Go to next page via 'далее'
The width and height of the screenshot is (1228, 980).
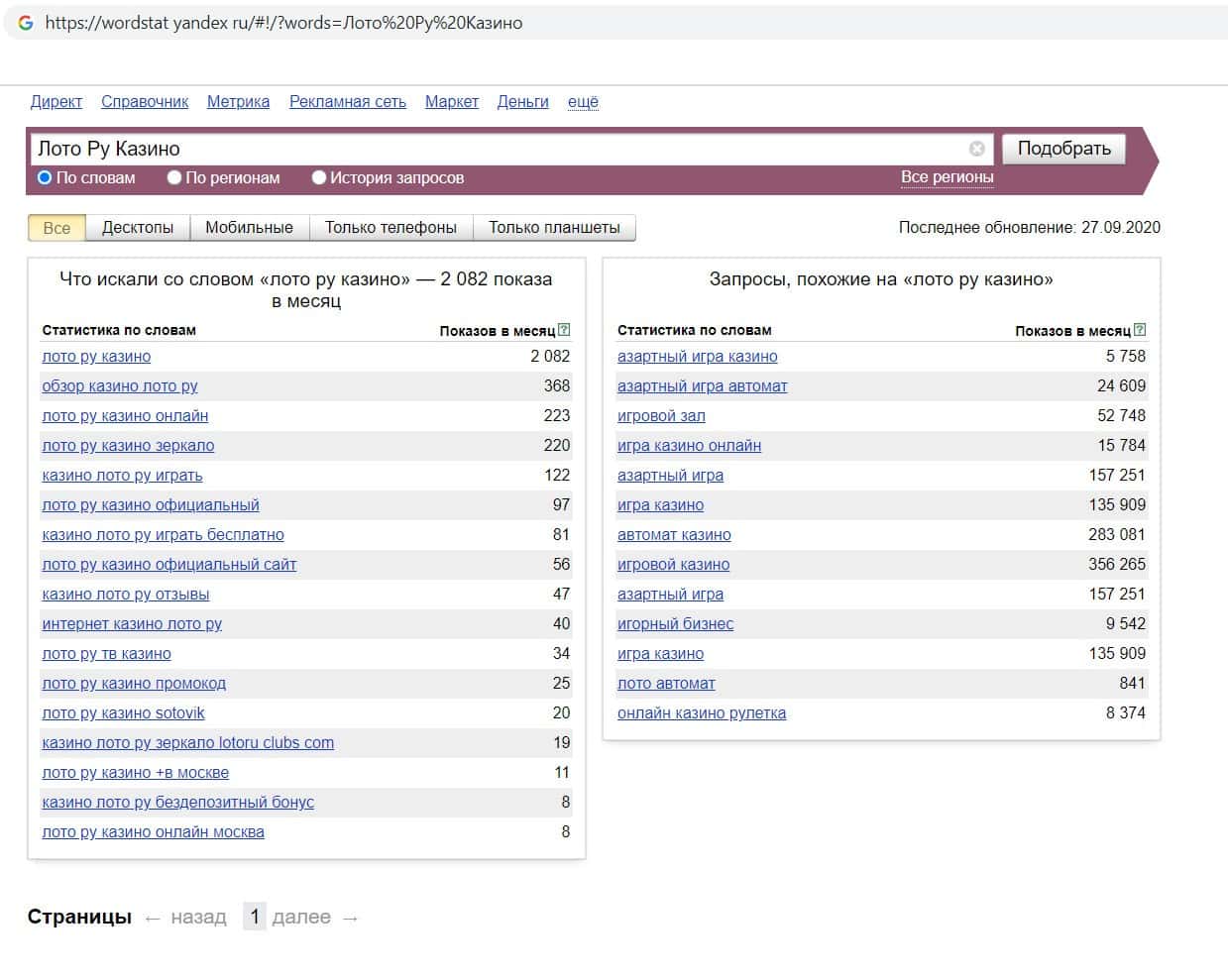point(301,917)
